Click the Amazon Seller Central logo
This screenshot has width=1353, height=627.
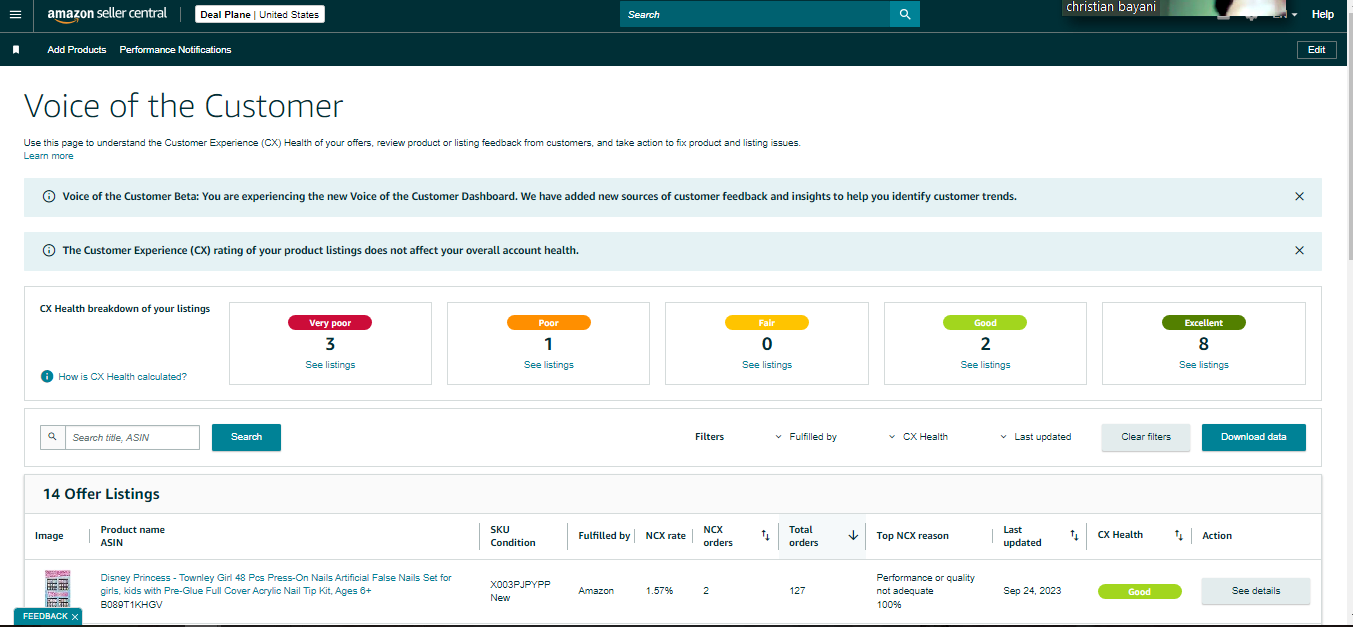click(x=108, y=15)
